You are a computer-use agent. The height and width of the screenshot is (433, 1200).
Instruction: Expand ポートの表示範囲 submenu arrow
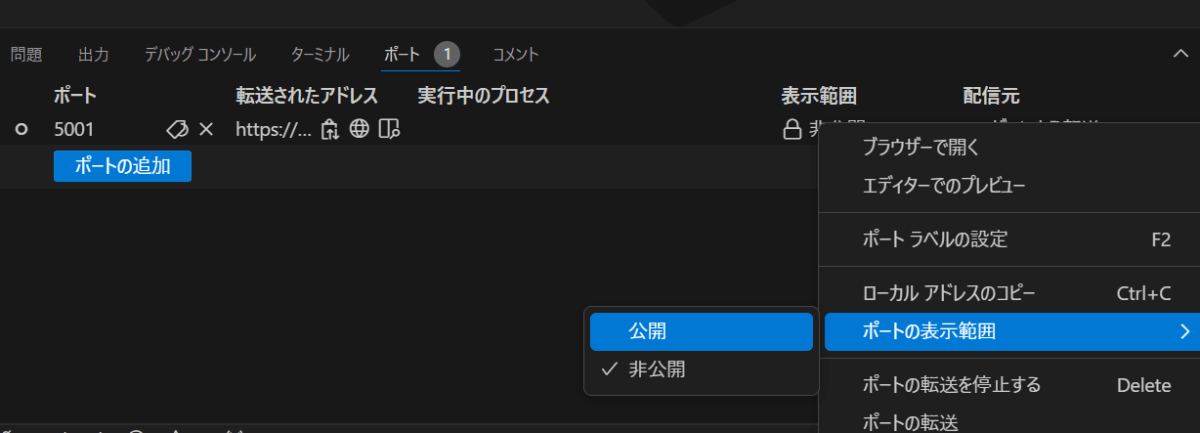tap(1185, 331)
